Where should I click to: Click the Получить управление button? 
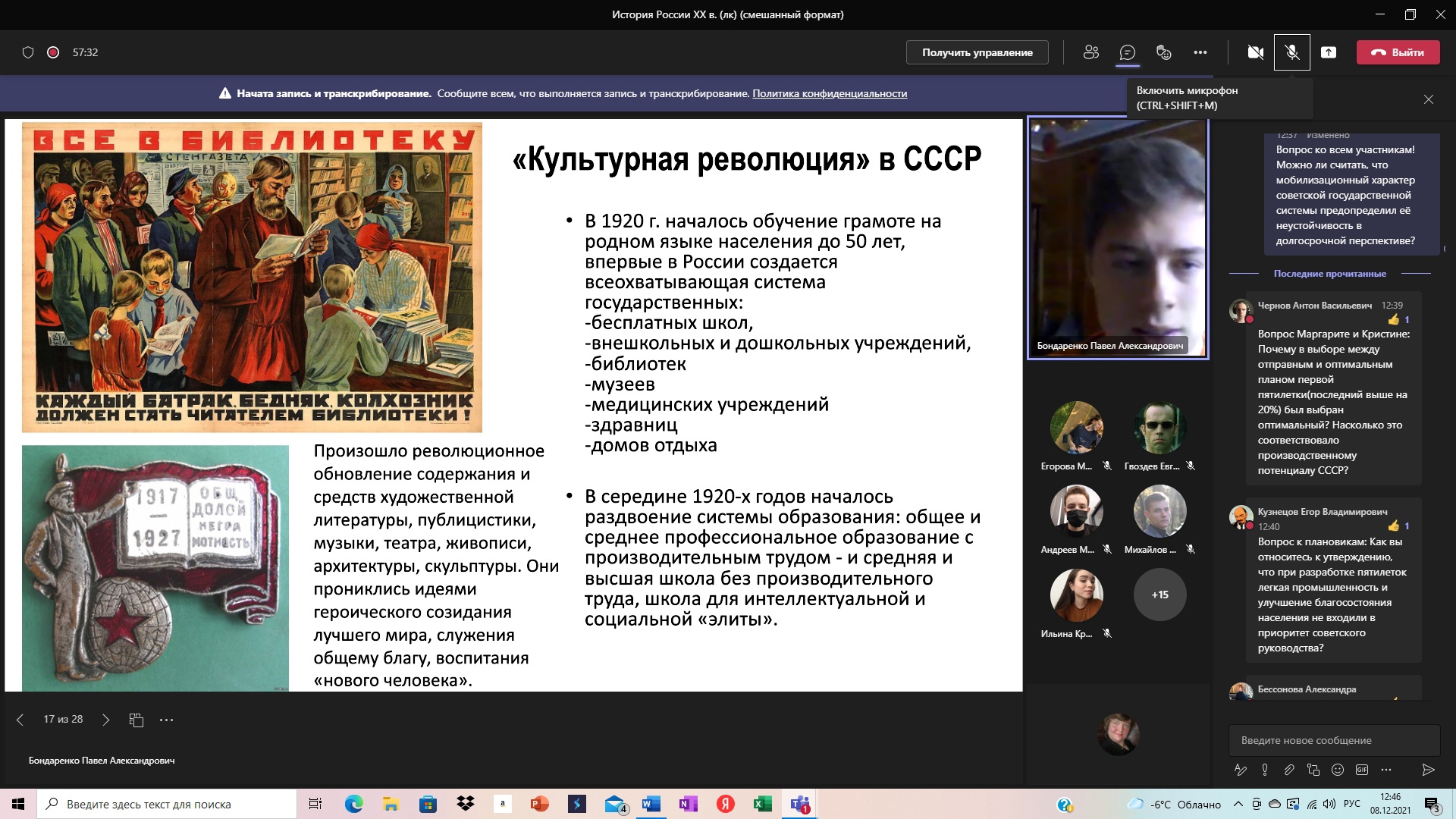tap(977, 52)
